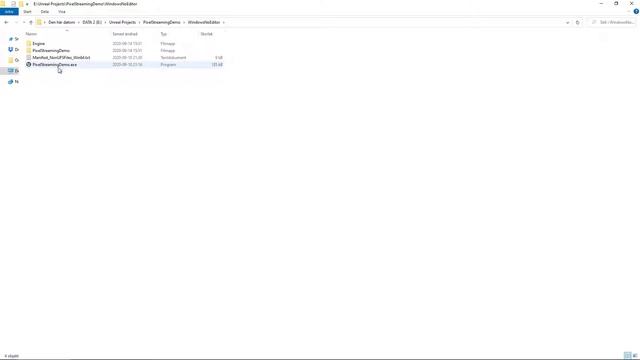Expand or collapse the ribbon
The height and width of the screenshot is (360, 640).
tap(629, 11)
